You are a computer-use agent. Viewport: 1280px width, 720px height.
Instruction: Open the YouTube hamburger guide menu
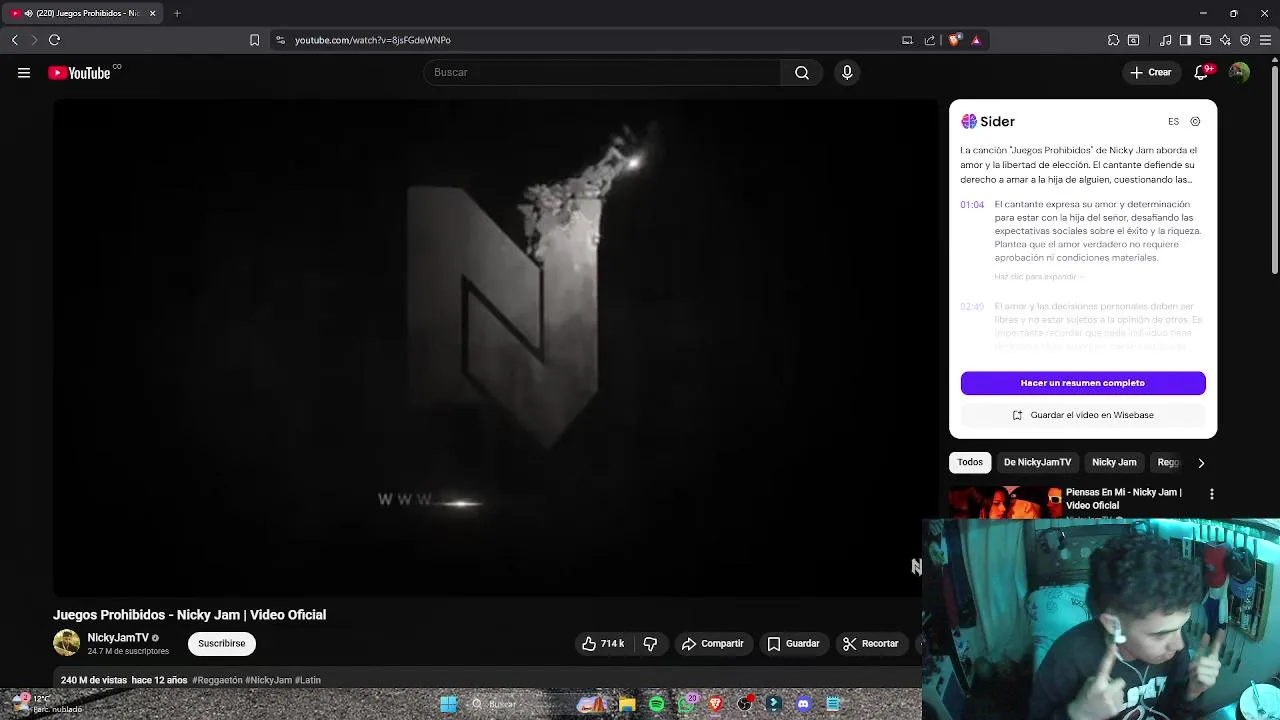24,72
